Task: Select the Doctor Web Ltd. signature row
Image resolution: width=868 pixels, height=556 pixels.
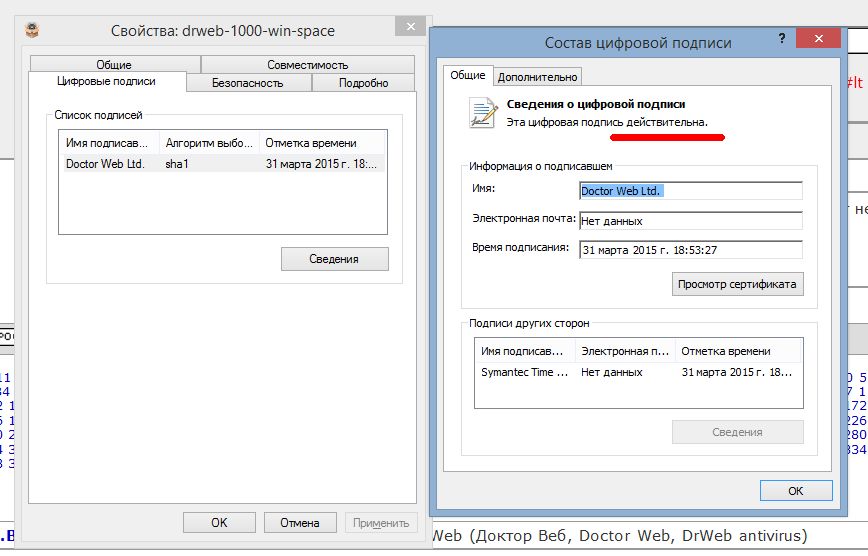Action: [221, 164]
